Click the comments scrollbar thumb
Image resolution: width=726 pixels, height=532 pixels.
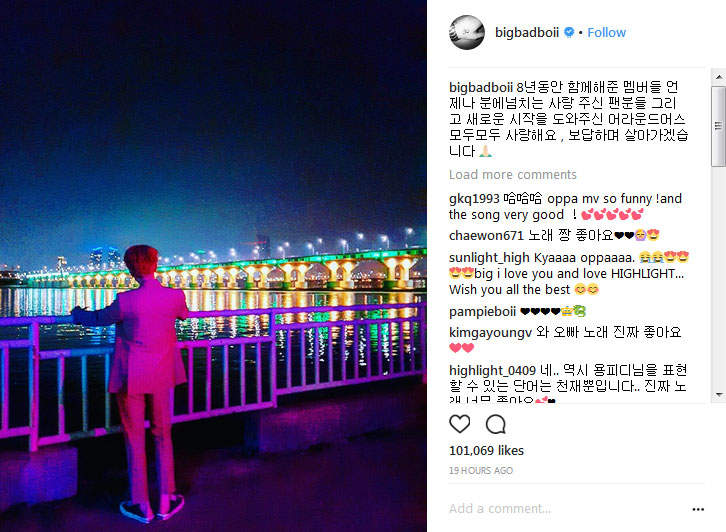(x=719, y=126)
